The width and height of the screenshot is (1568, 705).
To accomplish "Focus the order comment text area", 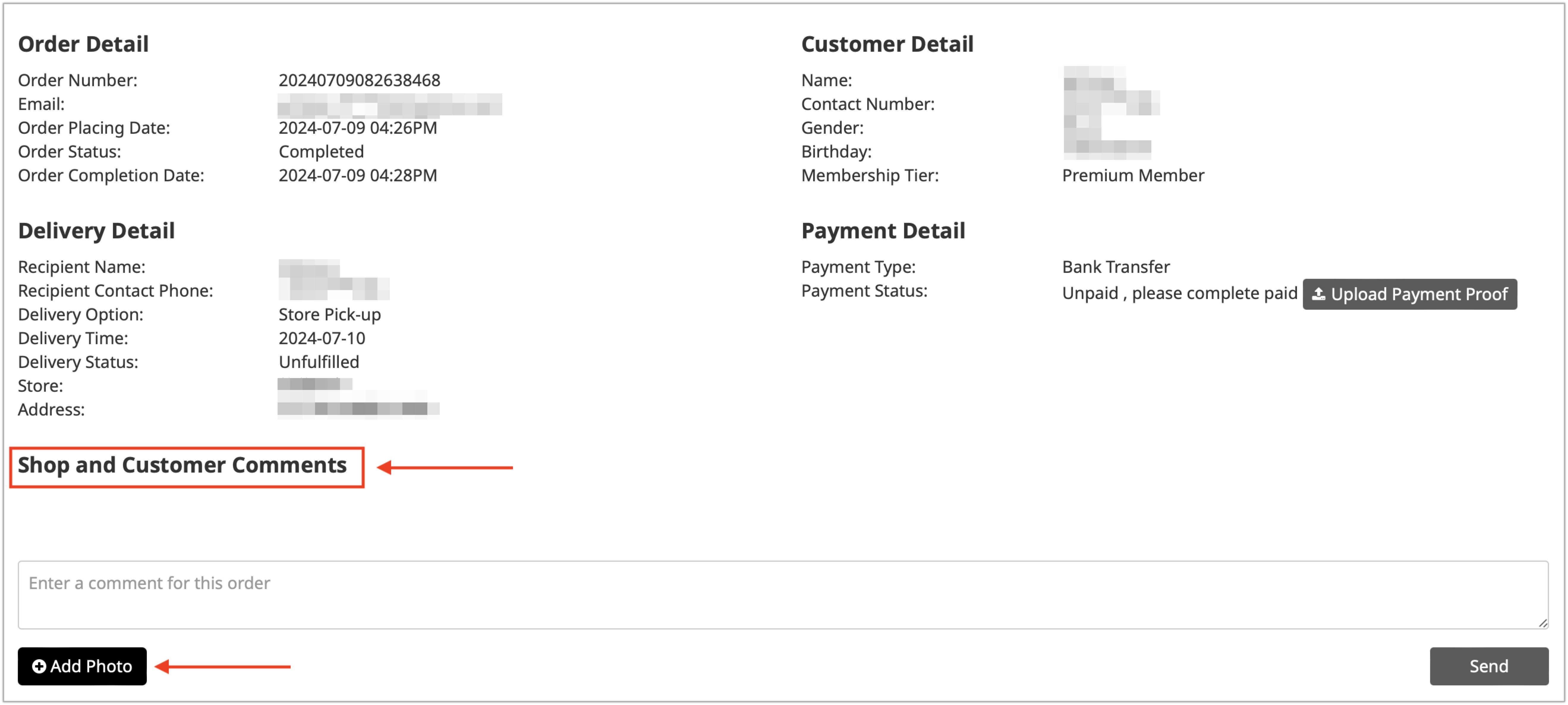I will [783, 595].
